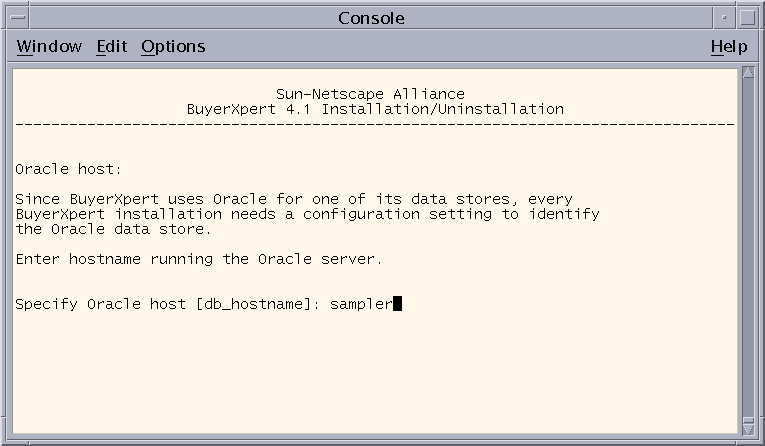Click the vertical scrollbar track
The height and width of the screenshot is (446, 765).
(x=748, y=249)
